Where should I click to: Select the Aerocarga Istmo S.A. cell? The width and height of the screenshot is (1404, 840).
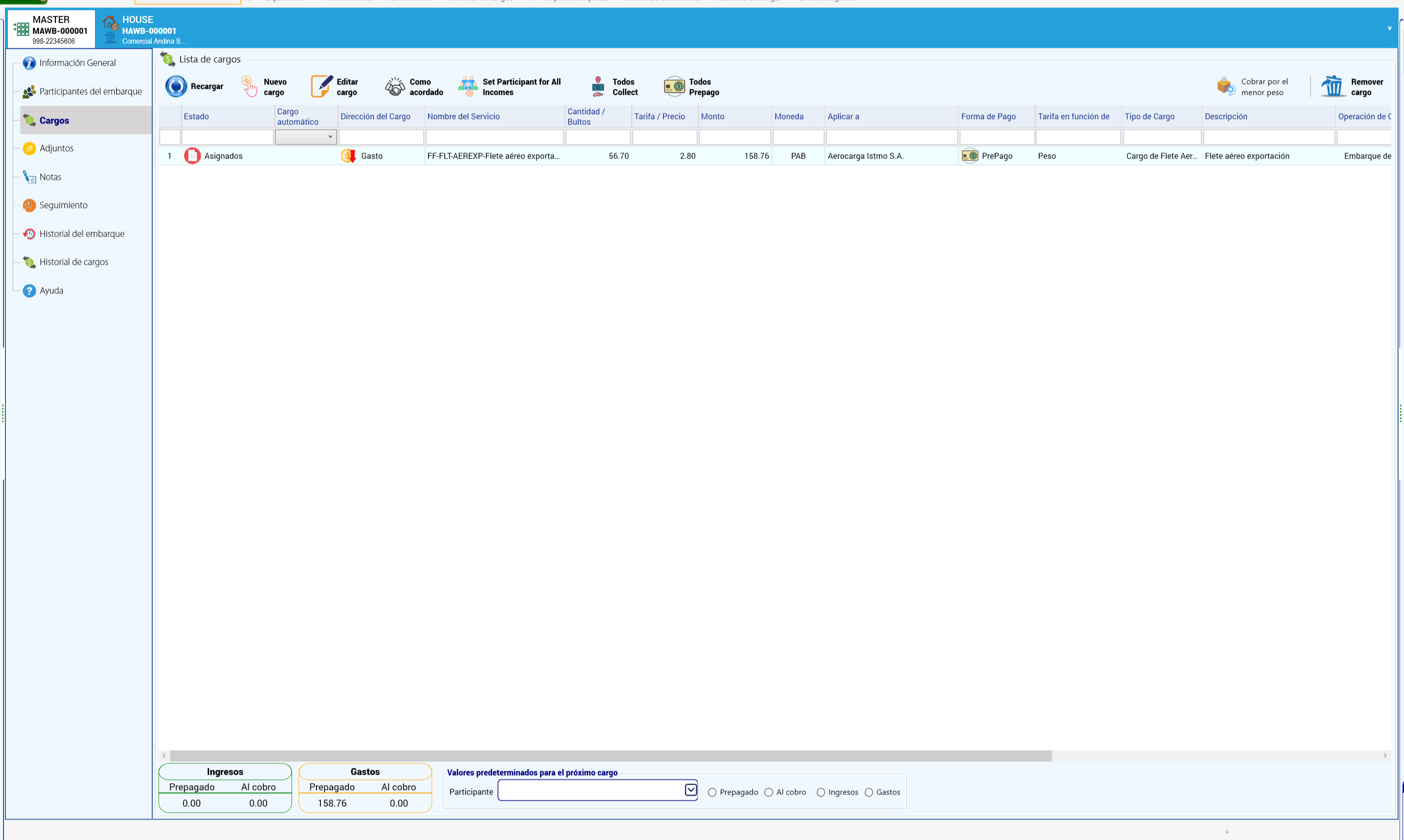pos(891,156)
